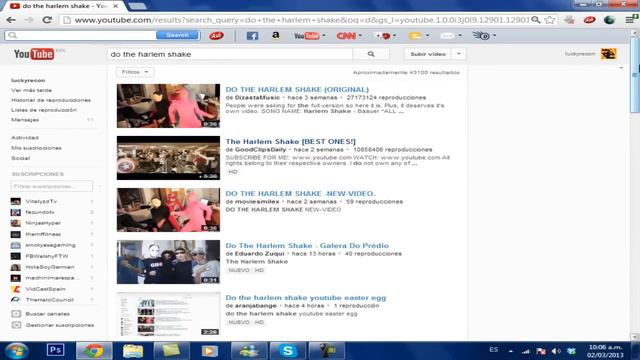Image resolution: width=640 pixels, height=360 pixels.
Task: Open the dropdown arrow beside Subir video
Action: pos(459,54)
